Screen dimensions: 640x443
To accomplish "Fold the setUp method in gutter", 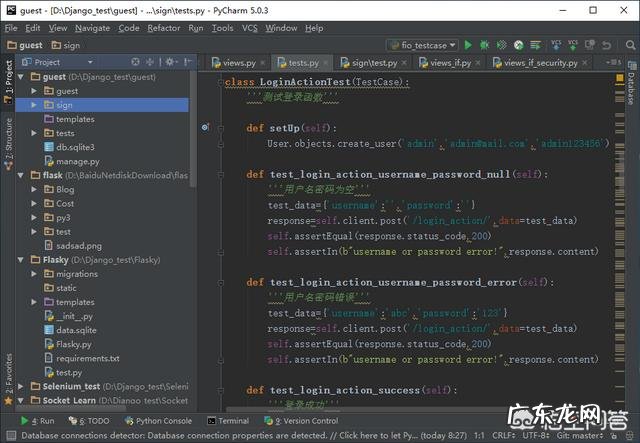I will 221,128.
